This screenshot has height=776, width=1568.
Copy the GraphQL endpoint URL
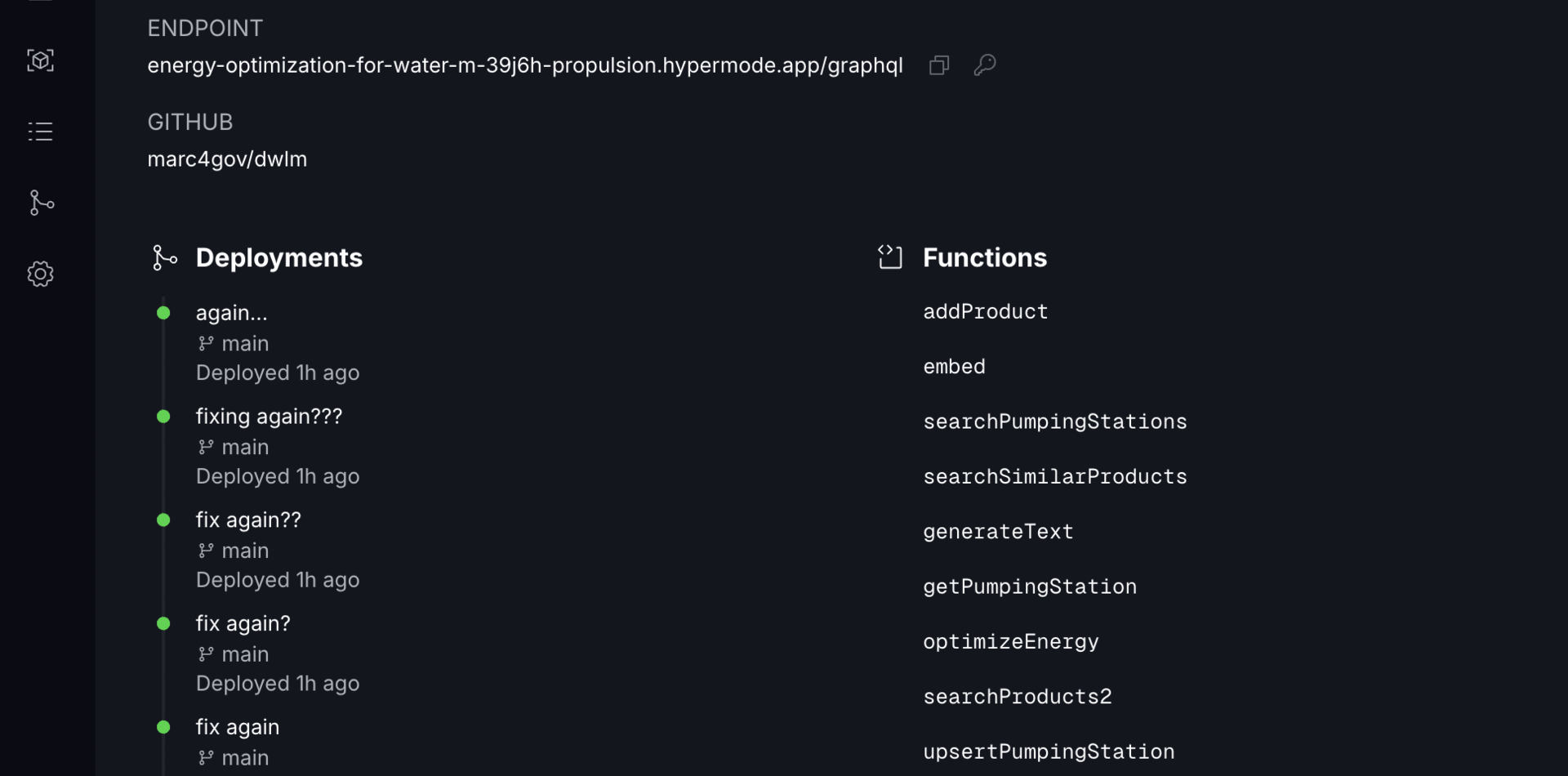tap(939, 65)
